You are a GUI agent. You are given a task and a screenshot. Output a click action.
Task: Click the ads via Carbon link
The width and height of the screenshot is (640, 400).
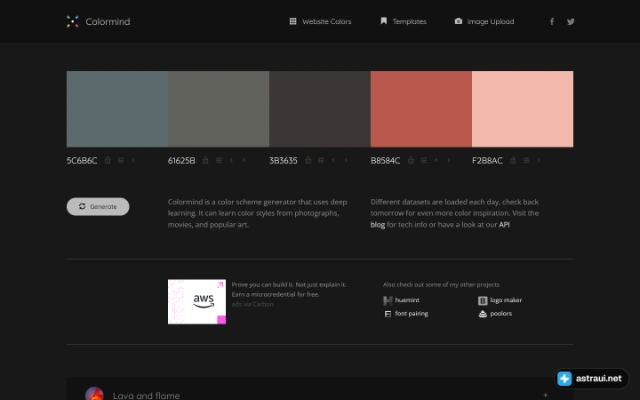pyautogui.click(x=252, y=304)
